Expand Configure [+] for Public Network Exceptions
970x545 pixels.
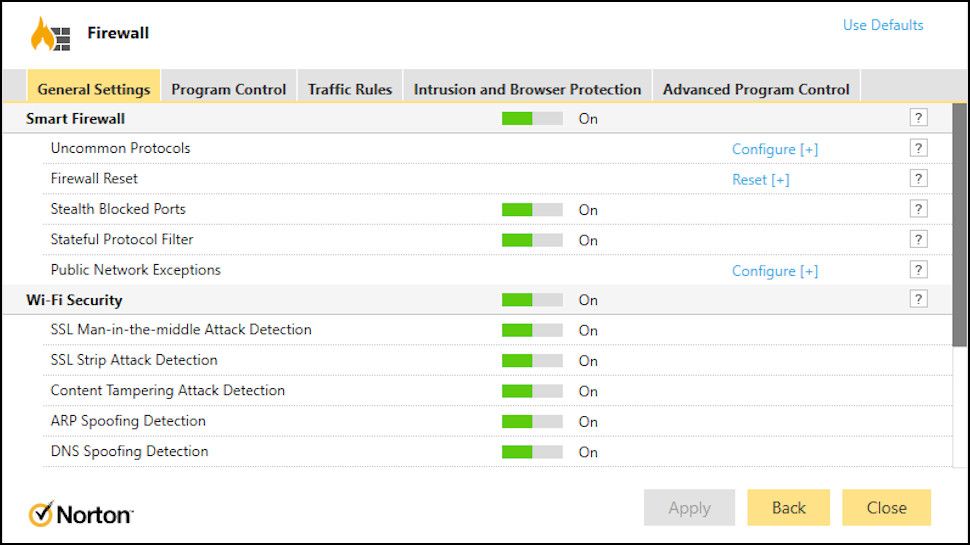775,271
